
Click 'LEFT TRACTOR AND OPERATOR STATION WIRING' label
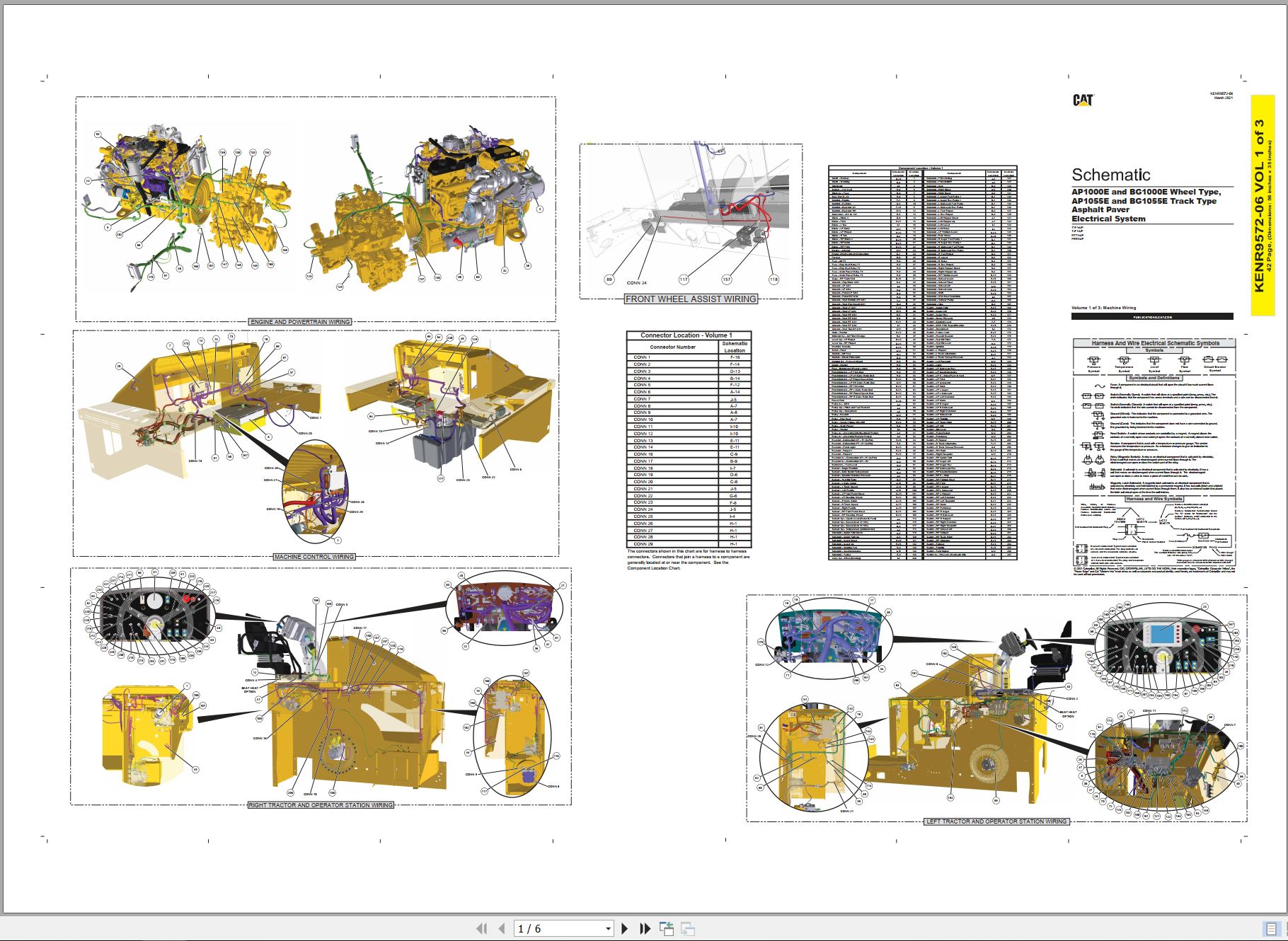[996, 821]
